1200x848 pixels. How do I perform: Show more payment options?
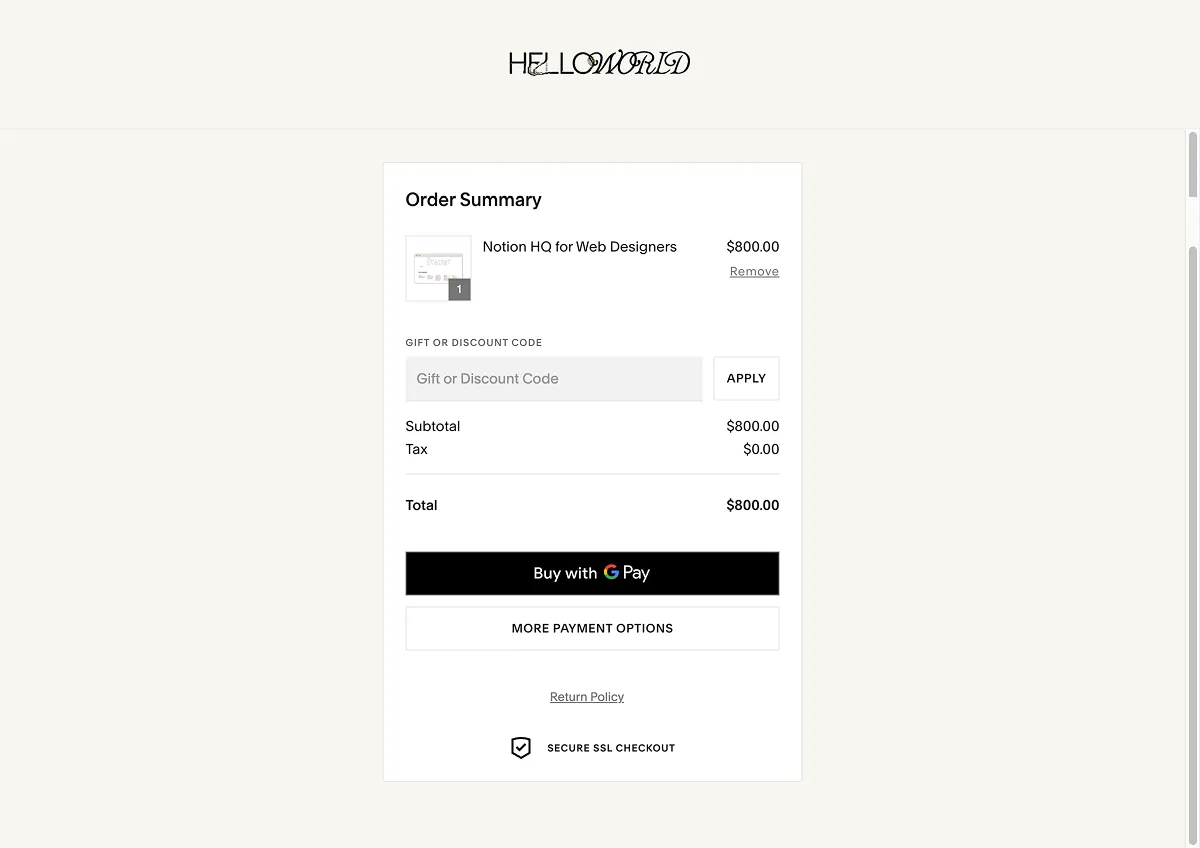(592, 629)
